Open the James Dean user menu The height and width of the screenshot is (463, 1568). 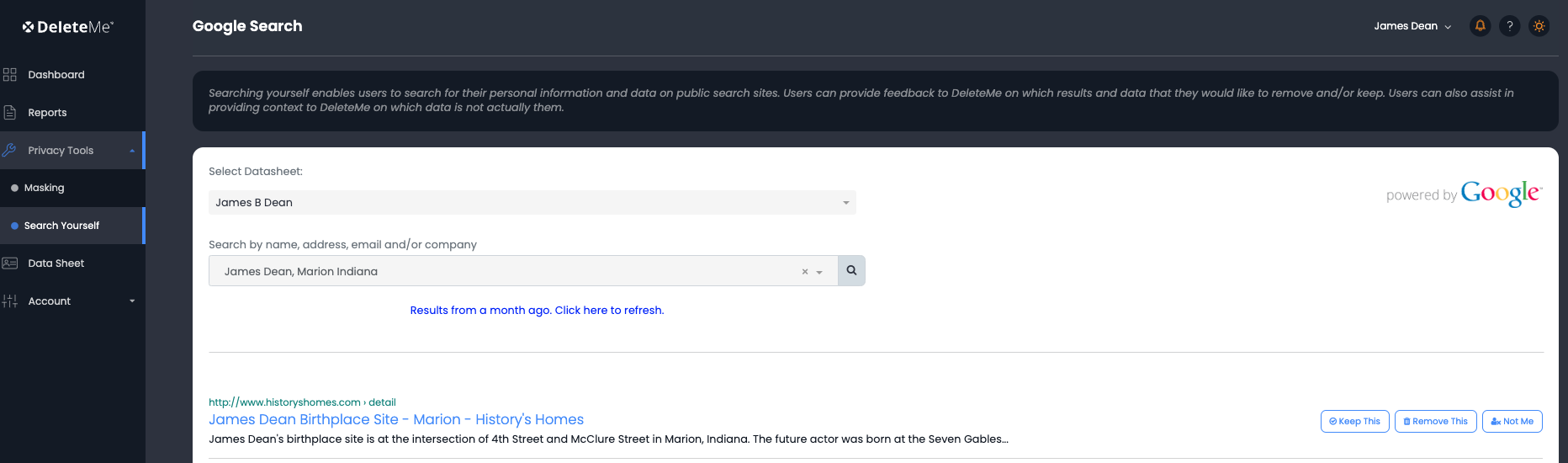[x=1412, y=26]
